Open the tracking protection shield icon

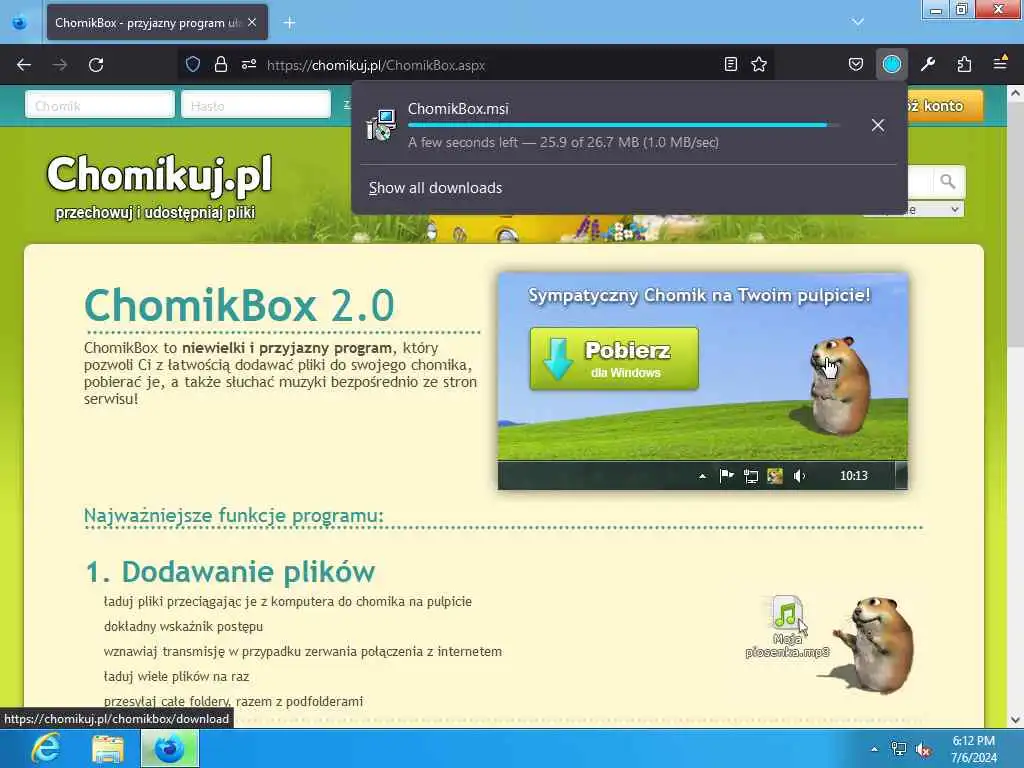193,65
